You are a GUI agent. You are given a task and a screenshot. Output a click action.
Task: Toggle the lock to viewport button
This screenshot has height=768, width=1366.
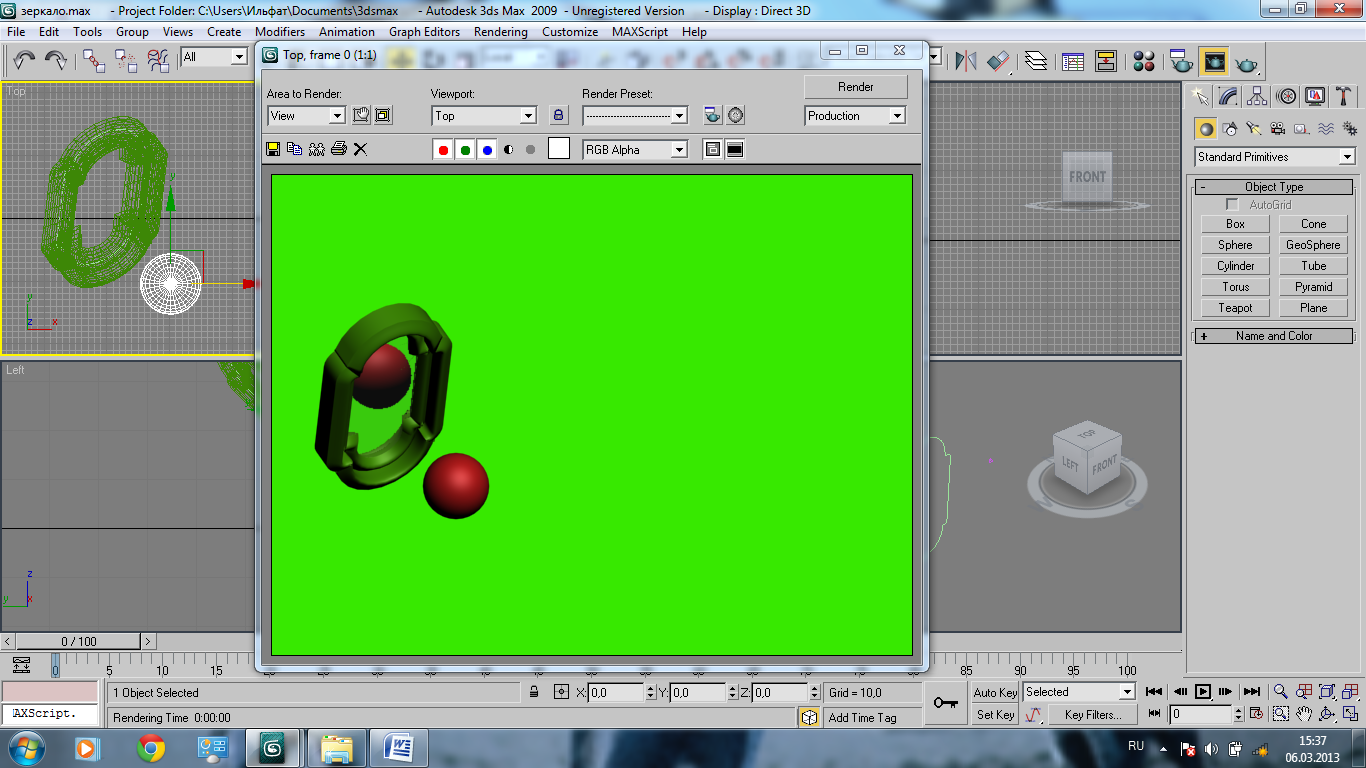pyautogui.click(x=559, y=116)
